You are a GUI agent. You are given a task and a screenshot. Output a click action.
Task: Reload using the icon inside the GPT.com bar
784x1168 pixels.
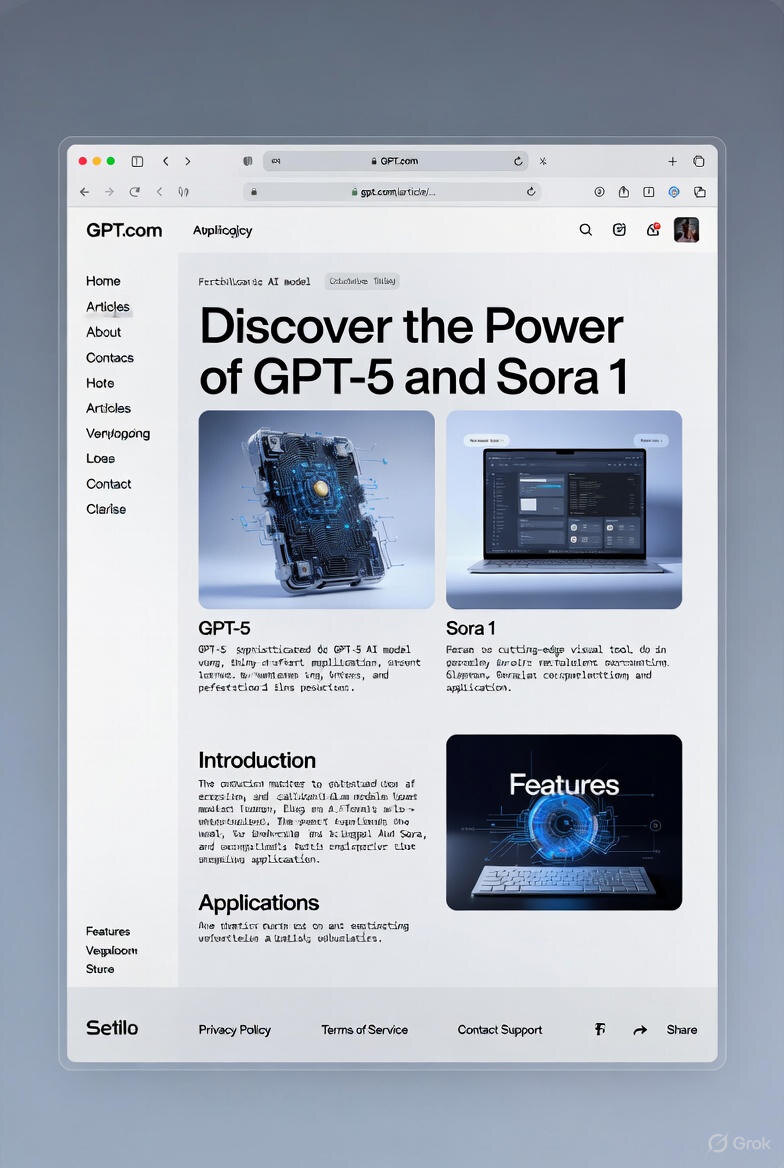pos(518,161)
